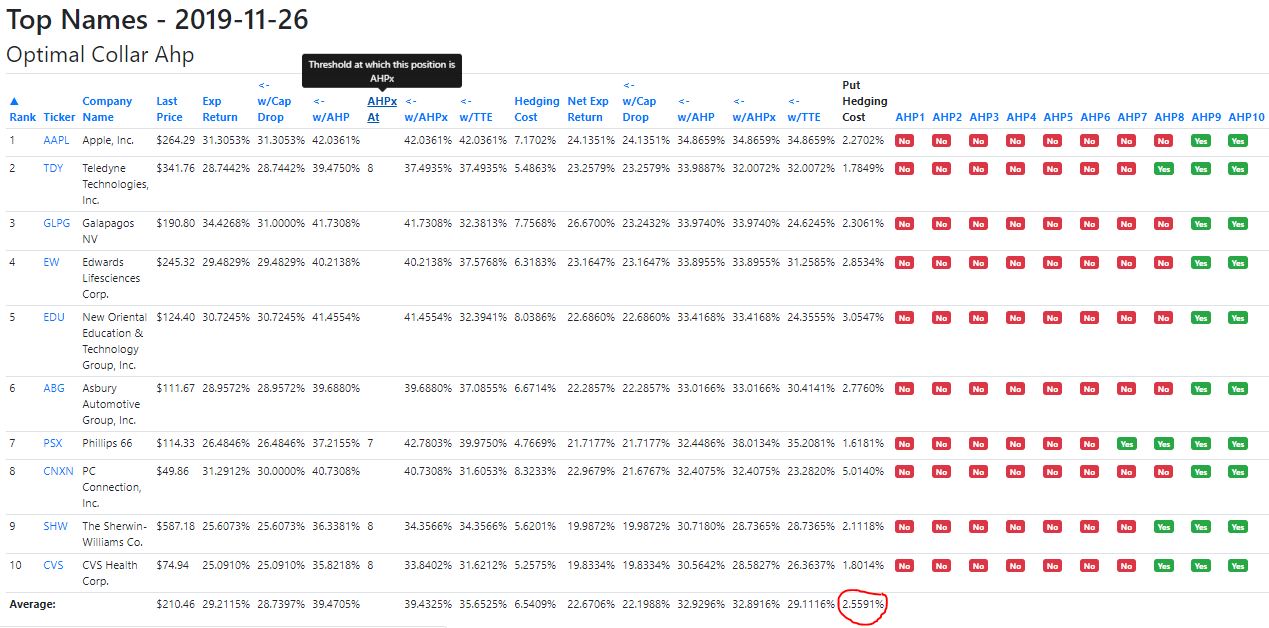This screenshot has width=1269, height=628.
Task: Click EDU's AHP10 Yes badge
Action: (1238, 318)
